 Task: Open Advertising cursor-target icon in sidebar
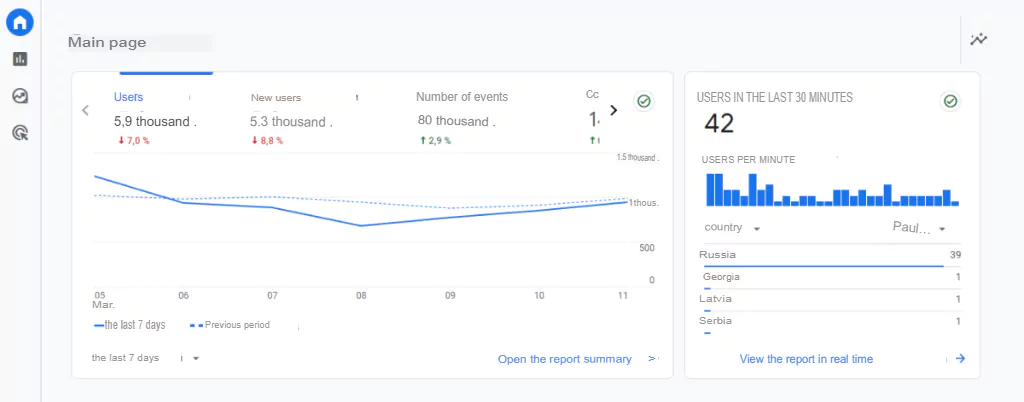[x=20, y=134]
